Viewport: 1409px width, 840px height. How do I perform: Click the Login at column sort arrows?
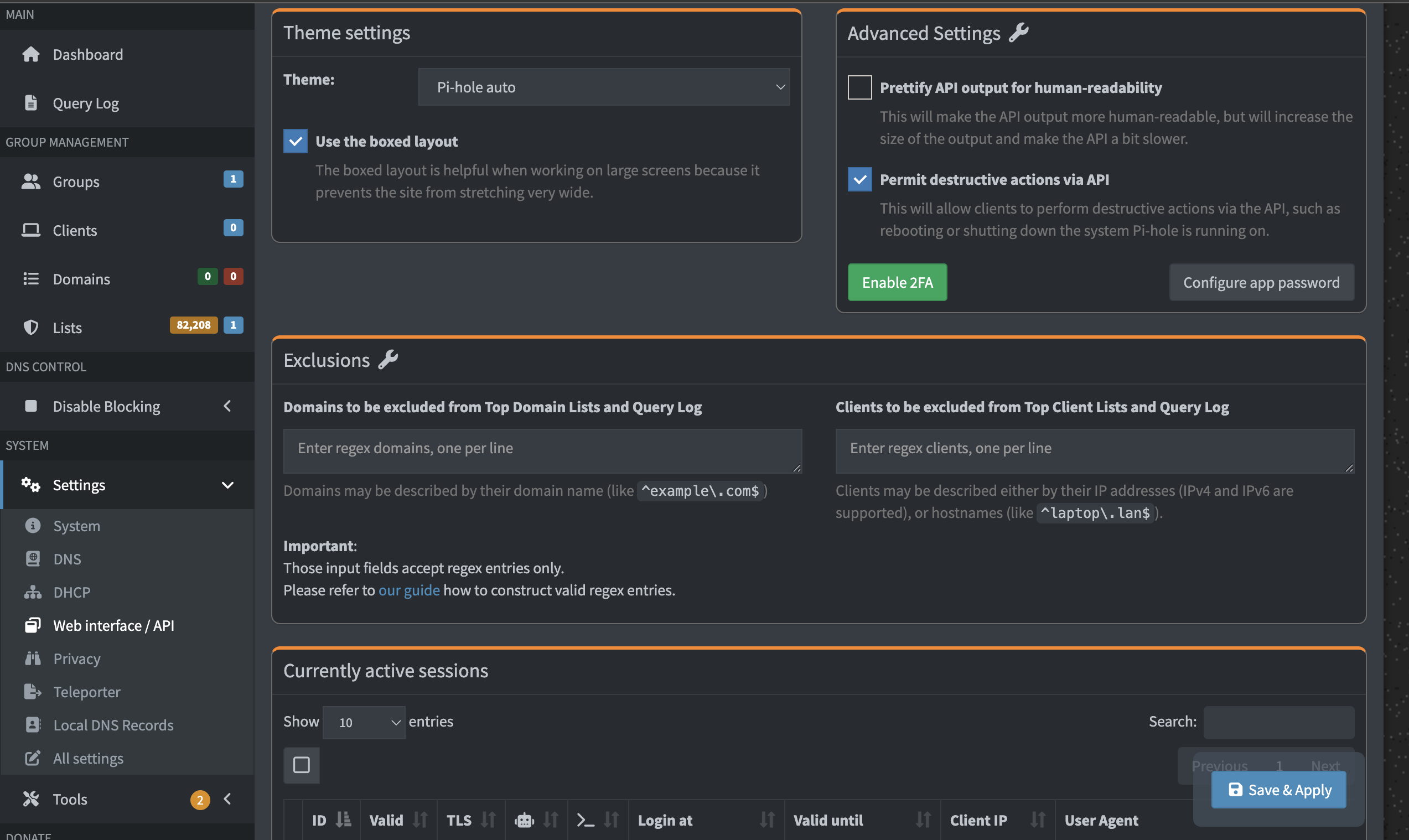pos(767,820)
